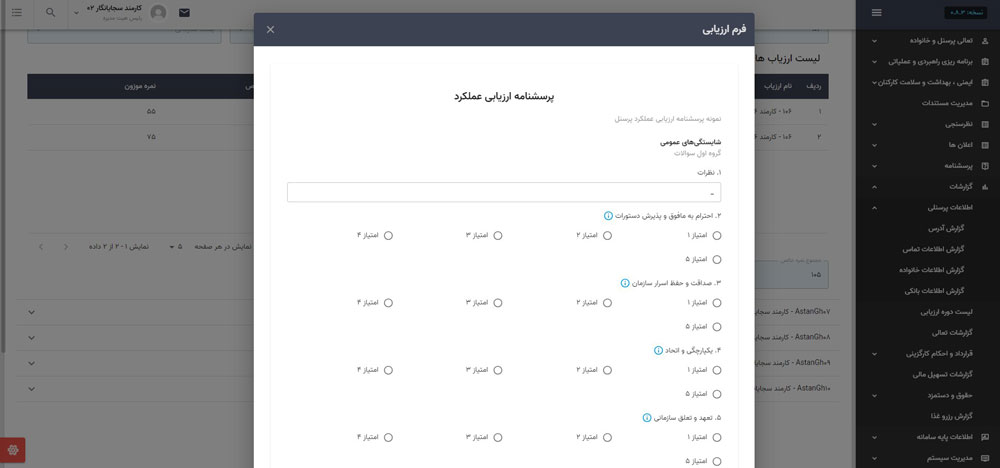The height and width of the screenshot is (468, 1000).
Task: Click info icon next to صداقت و حفظ اسرار
Action: [x=625, y=283]
